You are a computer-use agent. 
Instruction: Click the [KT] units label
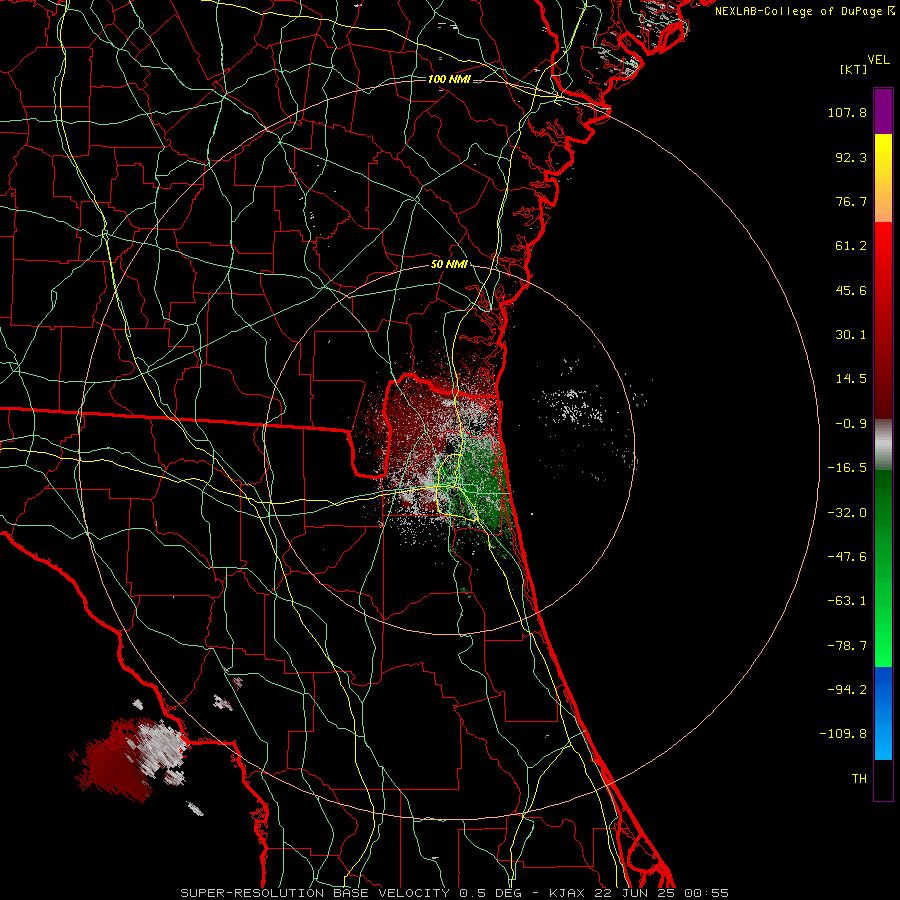(854, 69)
